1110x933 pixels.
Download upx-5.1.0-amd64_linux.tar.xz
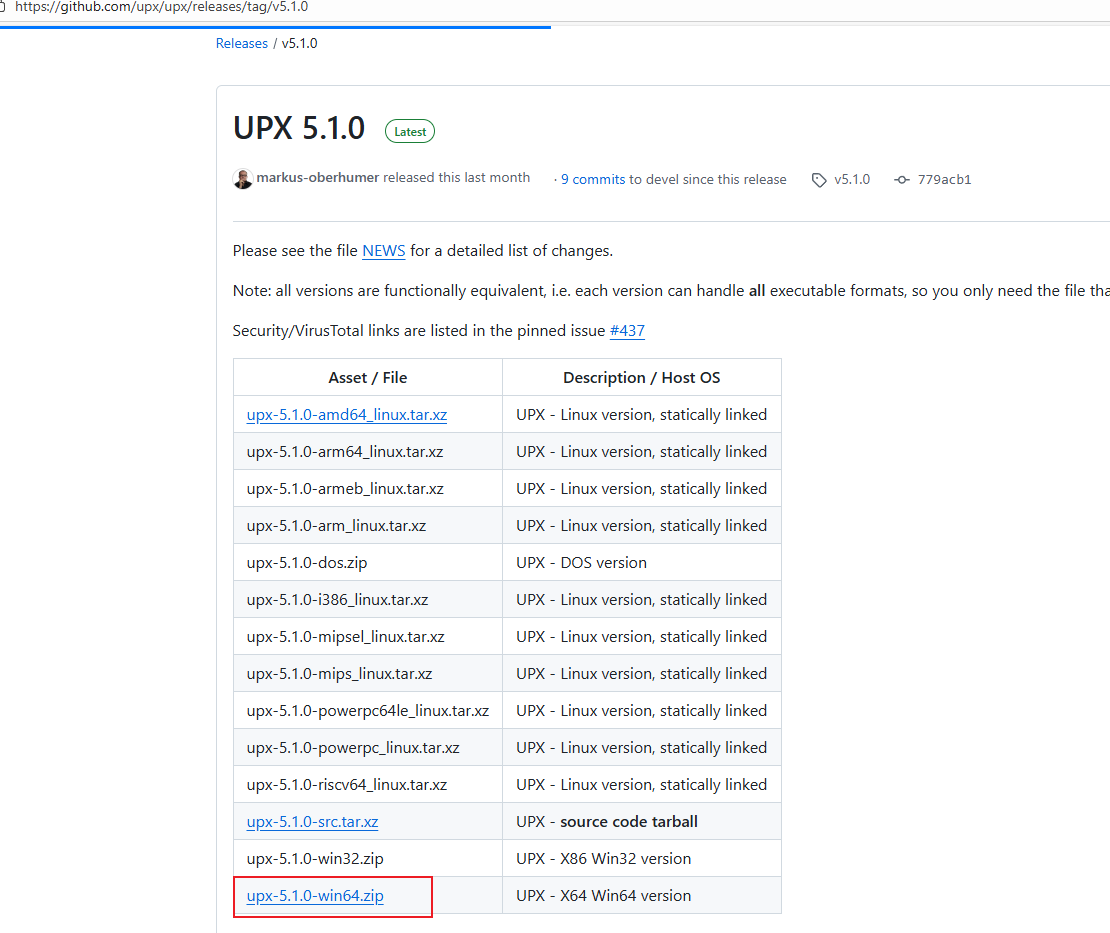tap(347, 415)
